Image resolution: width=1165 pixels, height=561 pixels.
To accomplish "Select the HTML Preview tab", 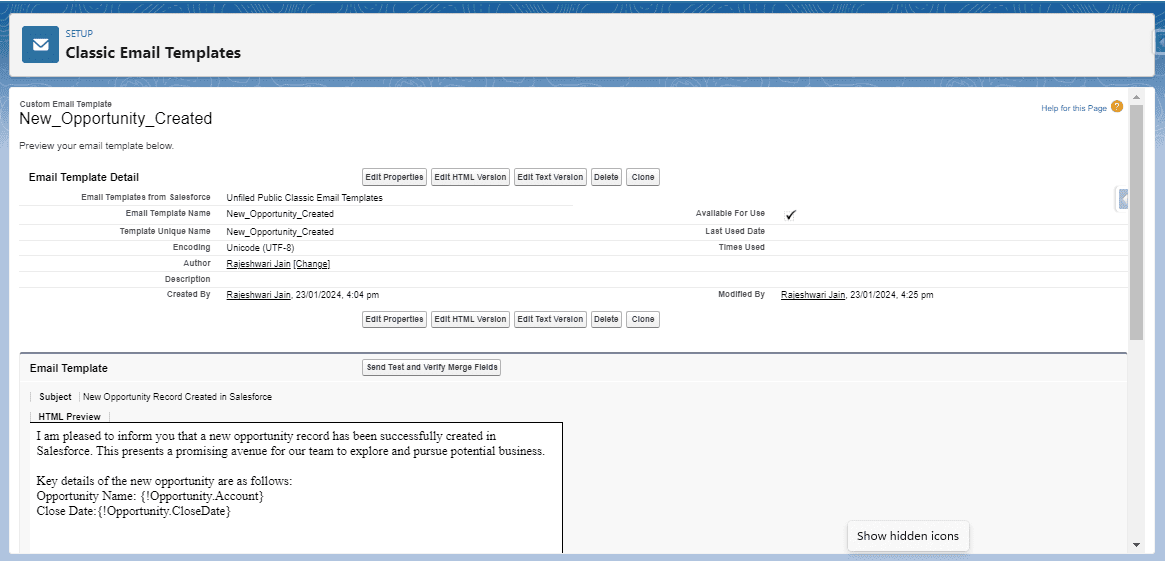I will click(69, 416).
